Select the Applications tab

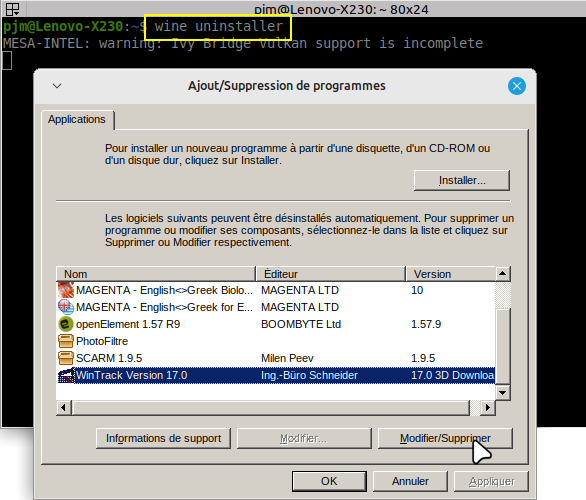(x=77, y=120)
